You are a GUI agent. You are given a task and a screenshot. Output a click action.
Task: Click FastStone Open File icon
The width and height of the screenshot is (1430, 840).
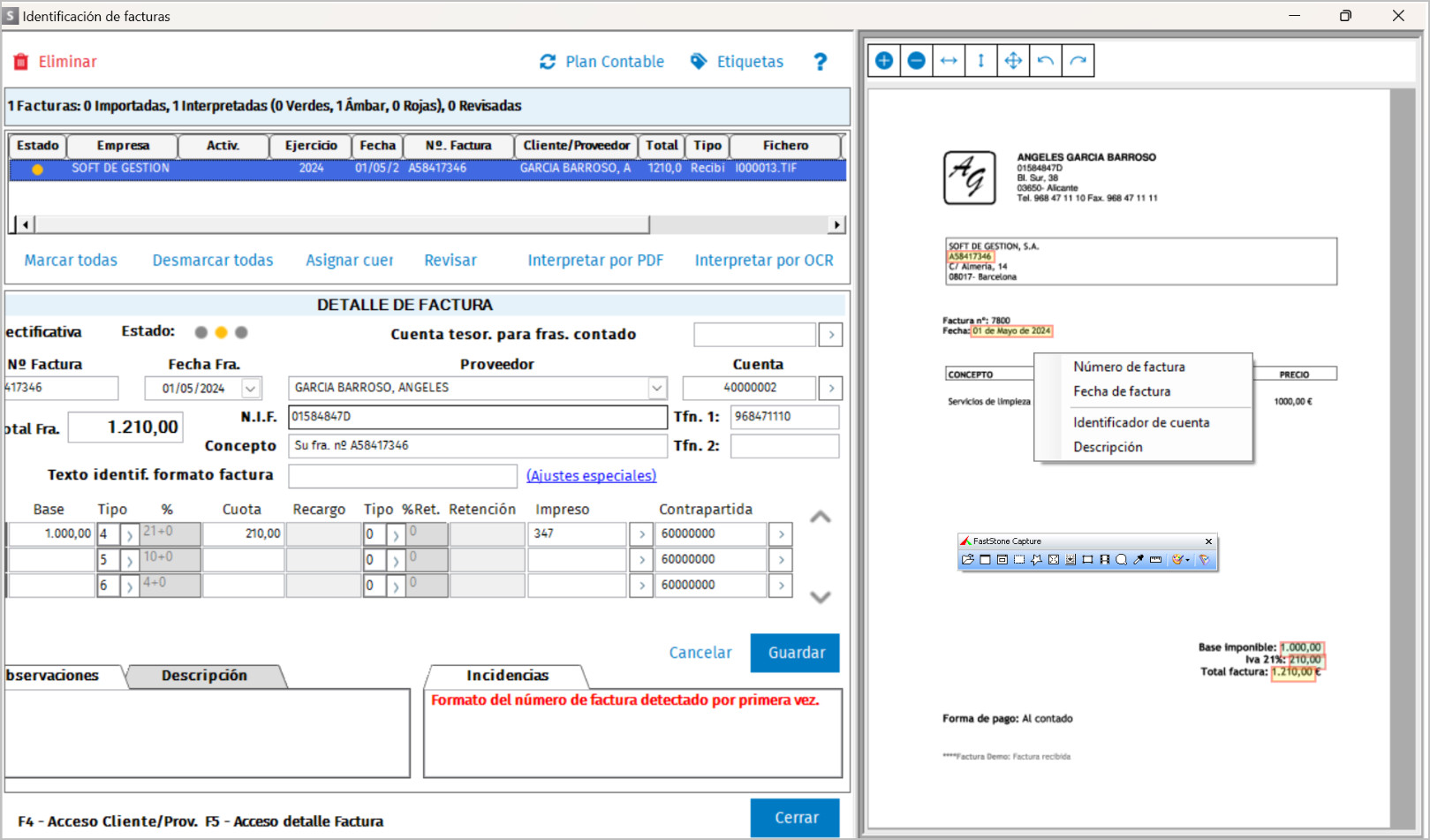click(x=968, y=559)
